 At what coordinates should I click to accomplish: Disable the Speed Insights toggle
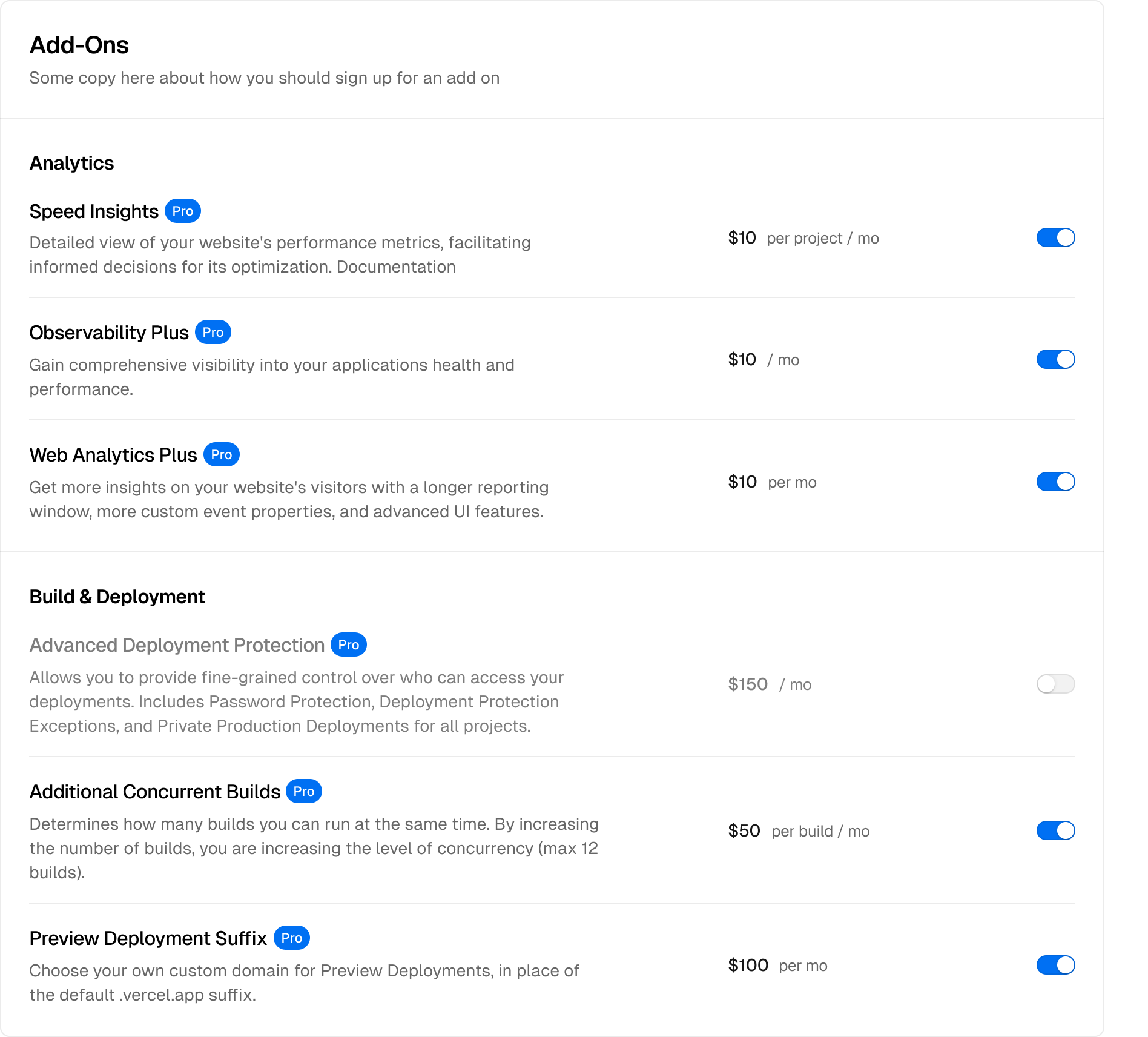[1055, 237]
